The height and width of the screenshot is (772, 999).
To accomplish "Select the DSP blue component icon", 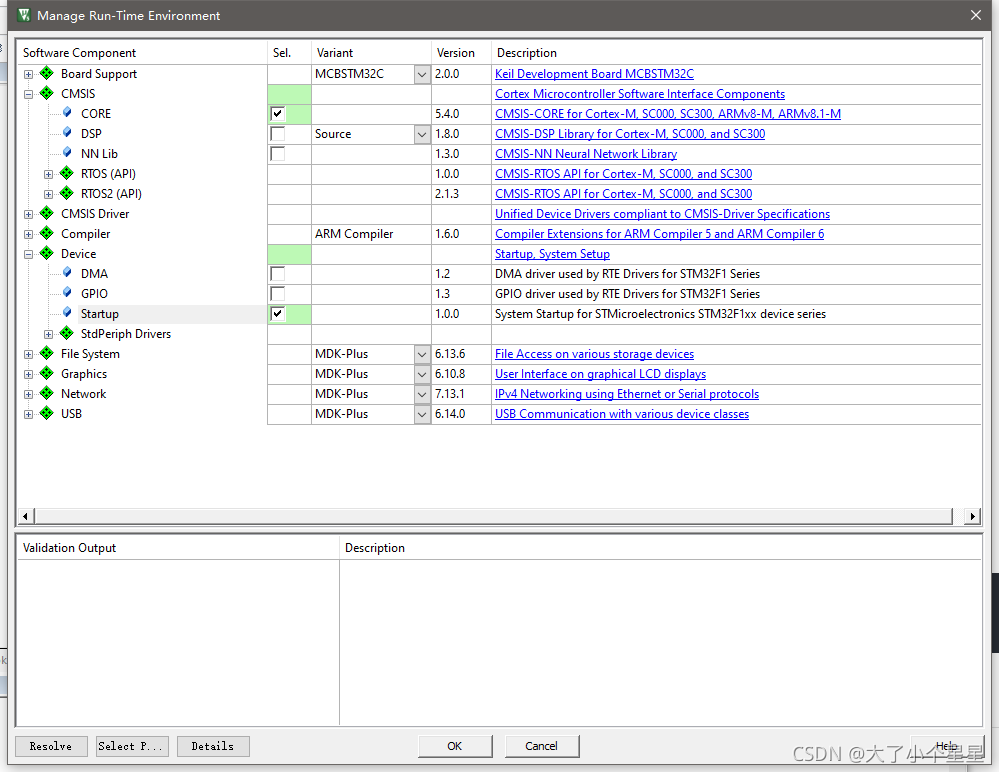I will (67, 133).
